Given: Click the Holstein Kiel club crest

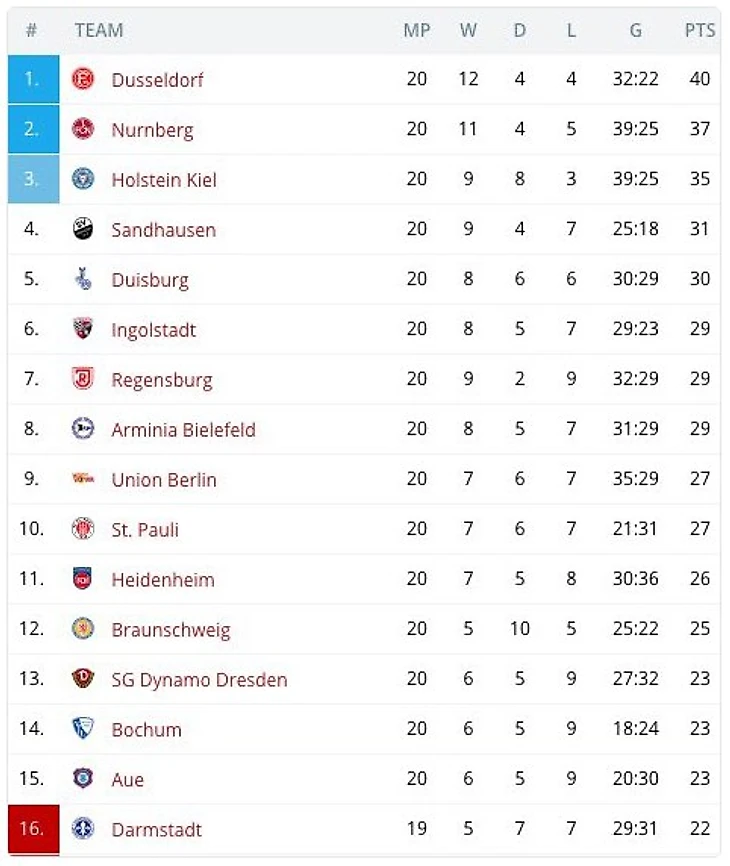Looking at the screenshot, I should [83, 179].
